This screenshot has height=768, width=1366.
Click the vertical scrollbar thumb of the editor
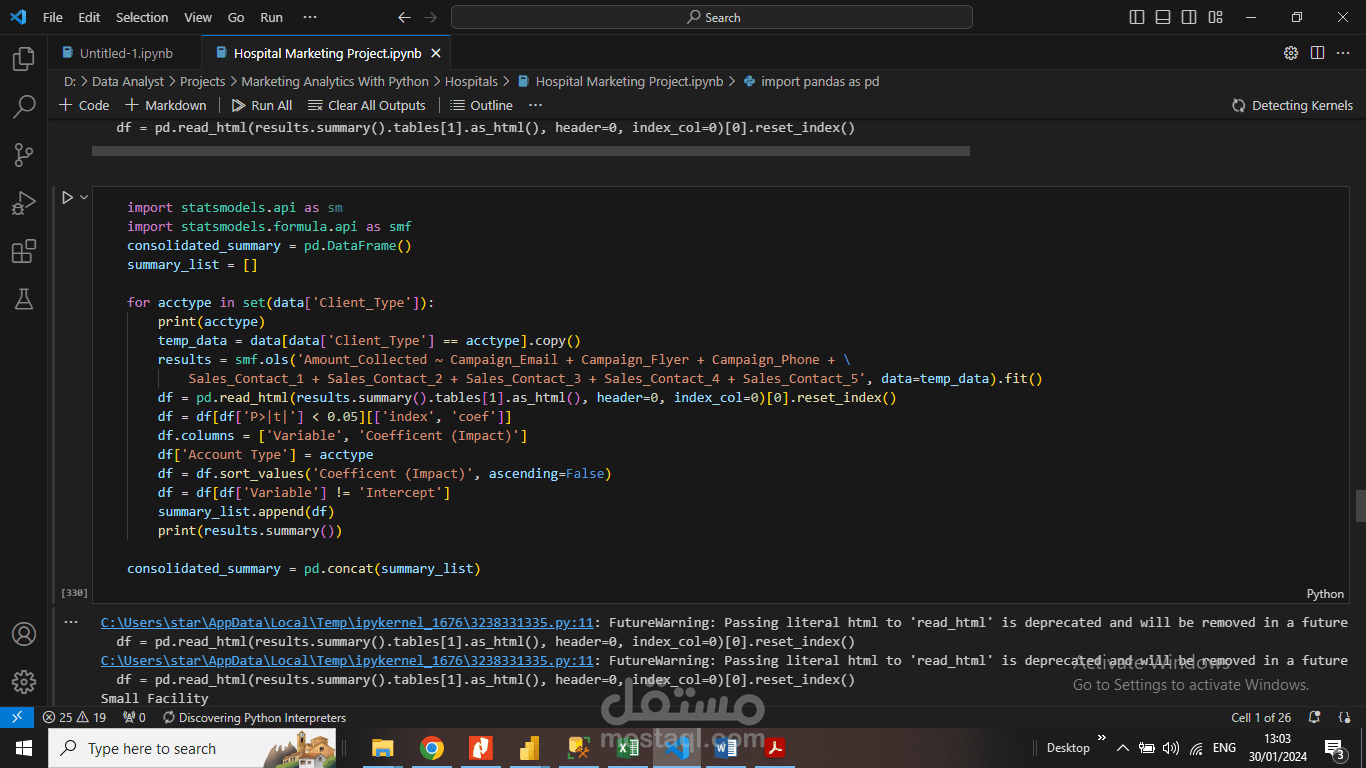pyautogui.click(x=1360, y=506)
